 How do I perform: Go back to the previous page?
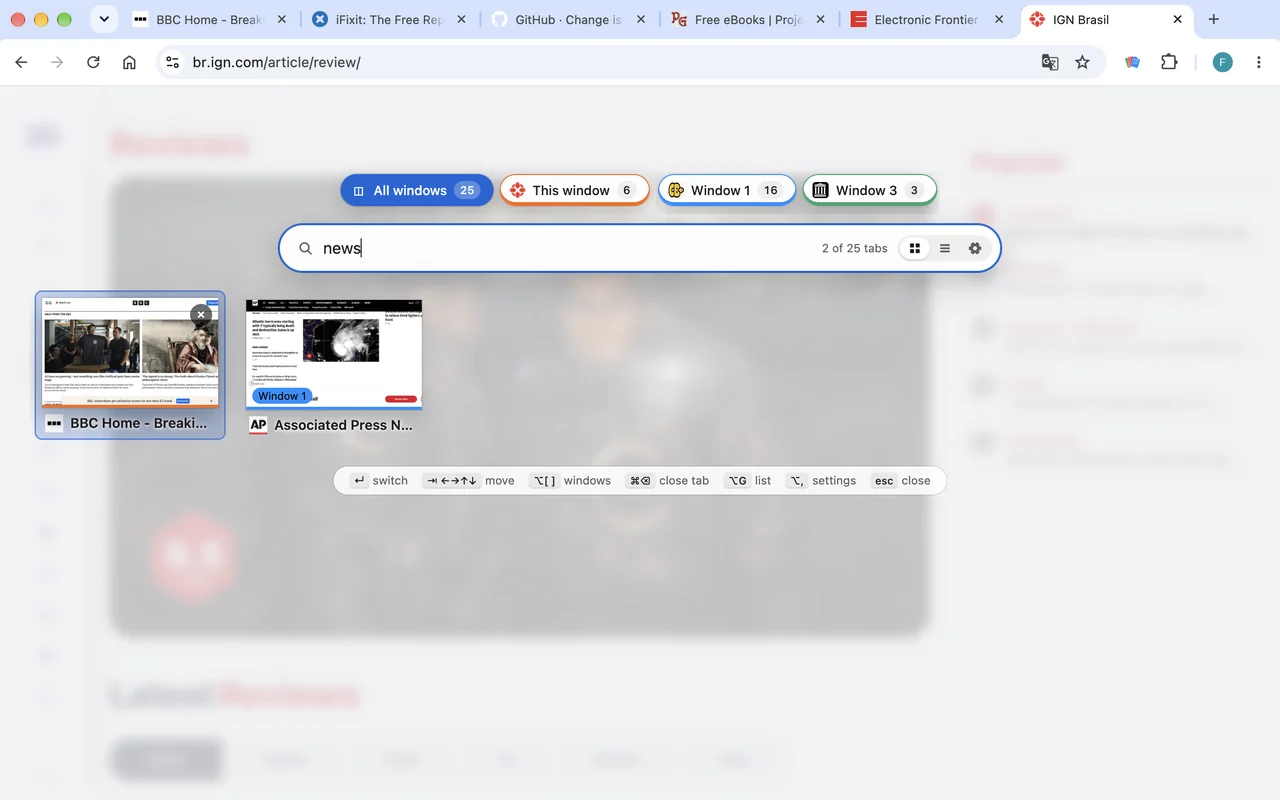coord(21,62)
